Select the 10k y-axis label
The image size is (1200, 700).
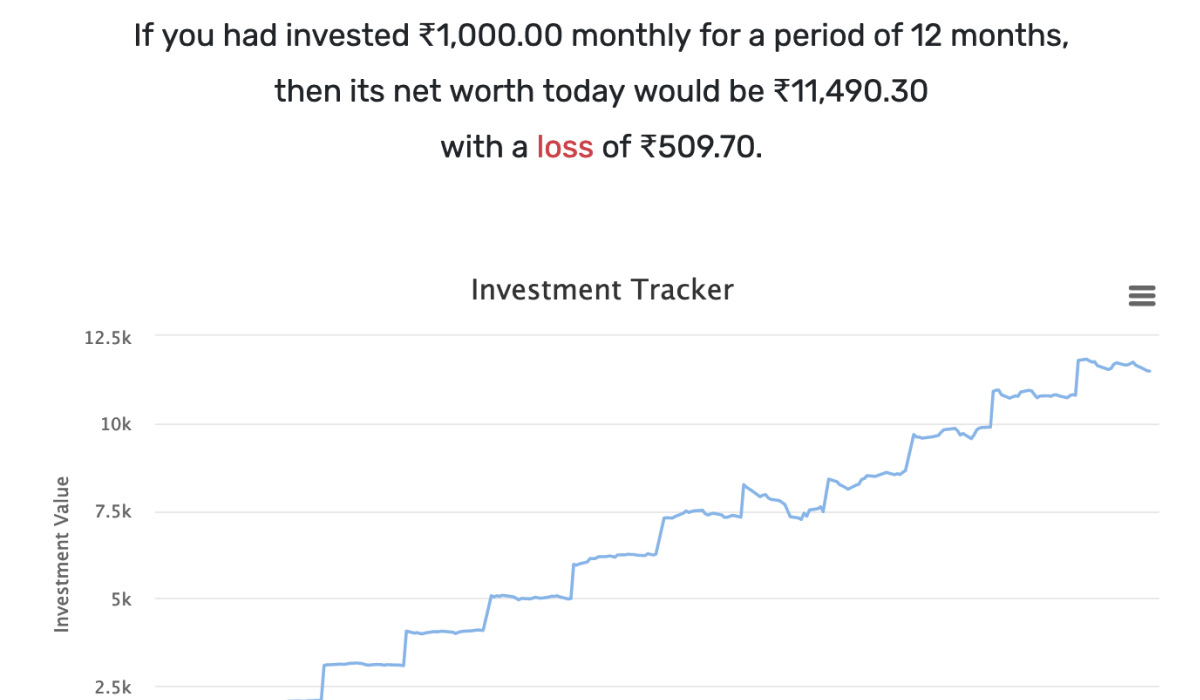point(116,423)
